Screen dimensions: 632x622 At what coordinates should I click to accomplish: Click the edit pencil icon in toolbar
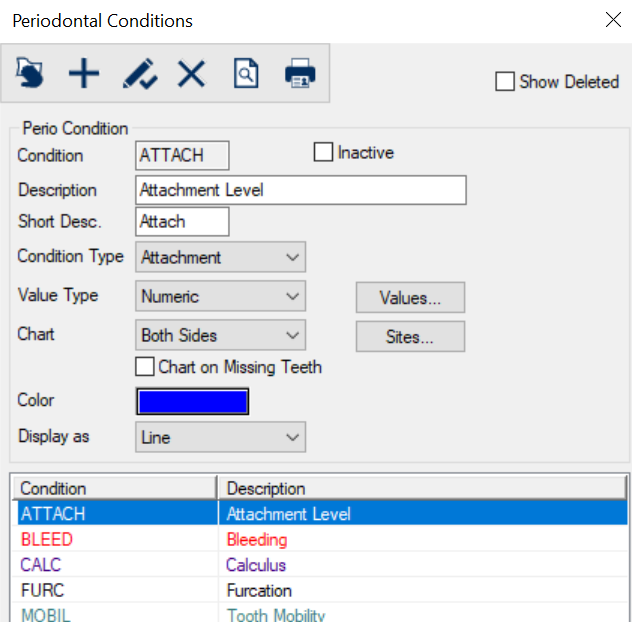(x=139, y=73)
